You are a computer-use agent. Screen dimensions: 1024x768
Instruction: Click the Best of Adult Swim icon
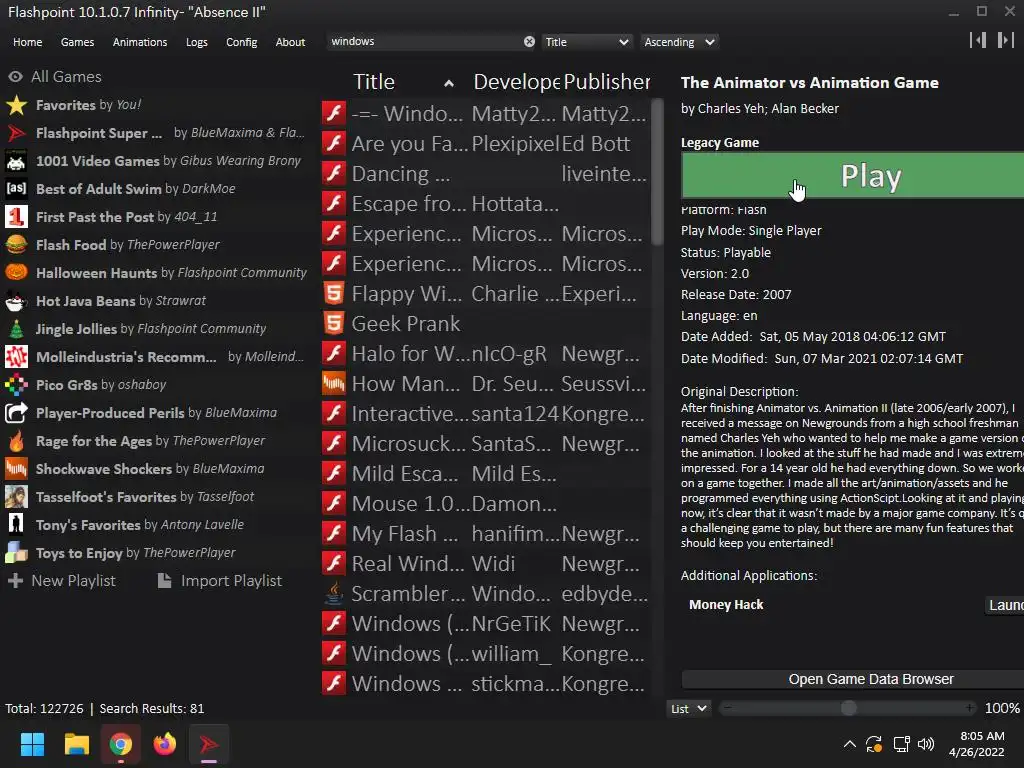tap(16, 189)
